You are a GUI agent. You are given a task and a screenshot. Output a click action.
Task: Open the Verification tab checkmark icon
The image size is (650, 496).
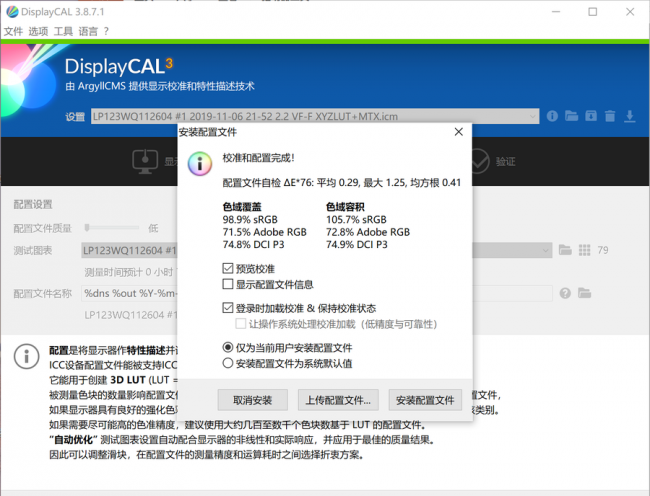tap(480, 161)
